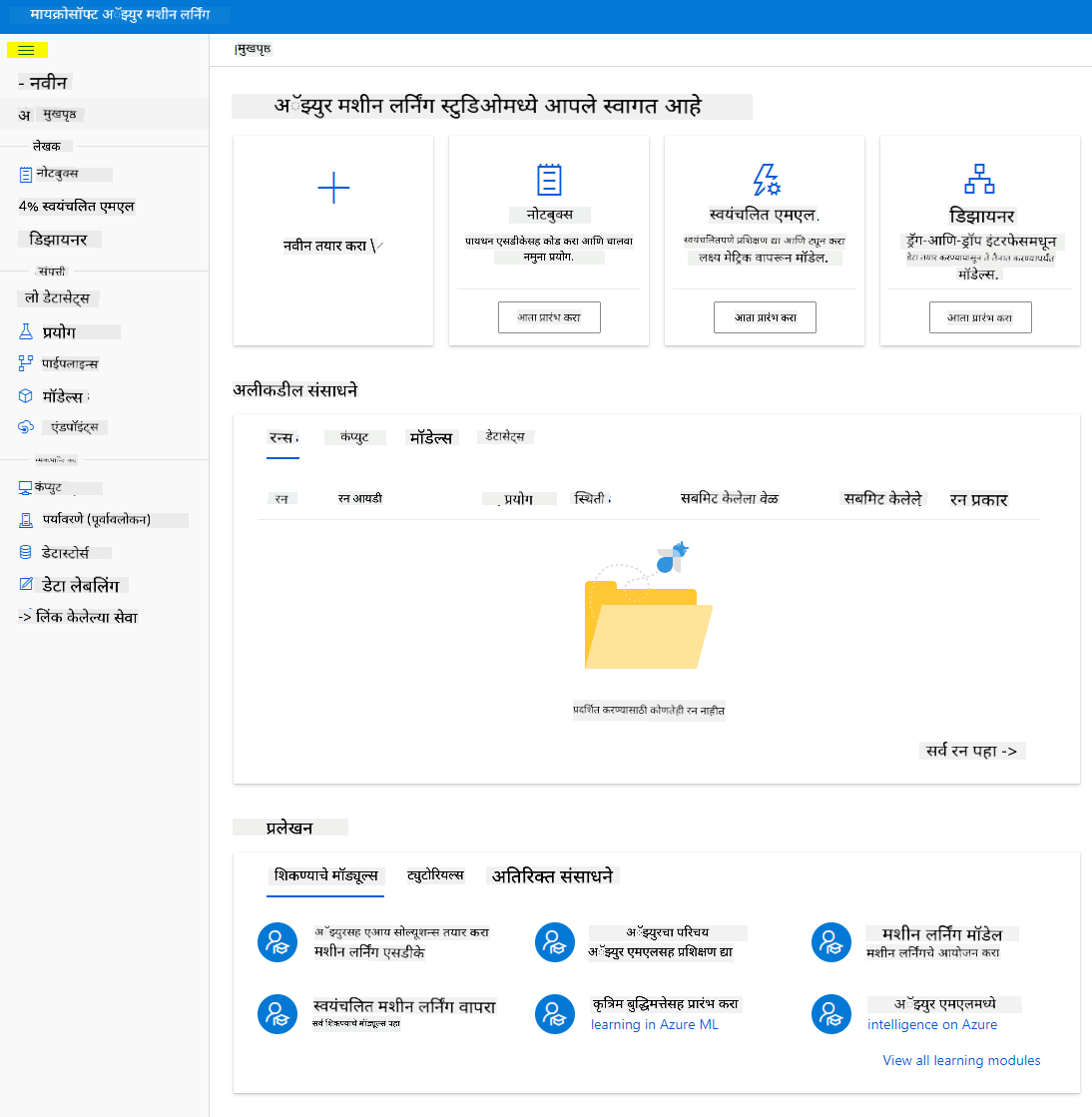The height and width of the screenshot is (1117, 1092).
Task: Open डिझायनर in sidebar
Action: coord(59,240)
